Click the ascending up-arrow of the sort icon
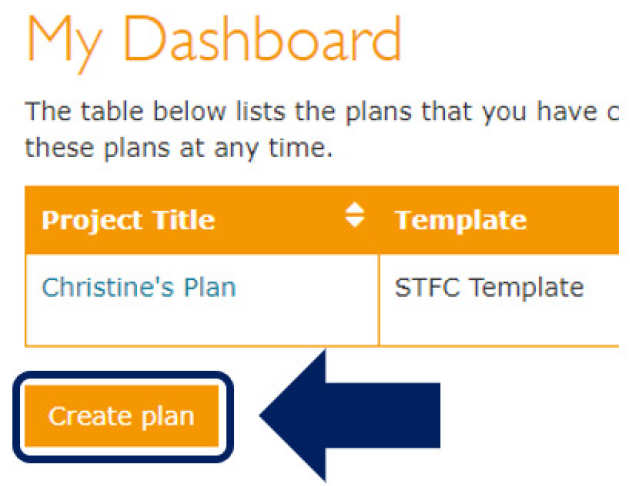 [x=354, y=208]
